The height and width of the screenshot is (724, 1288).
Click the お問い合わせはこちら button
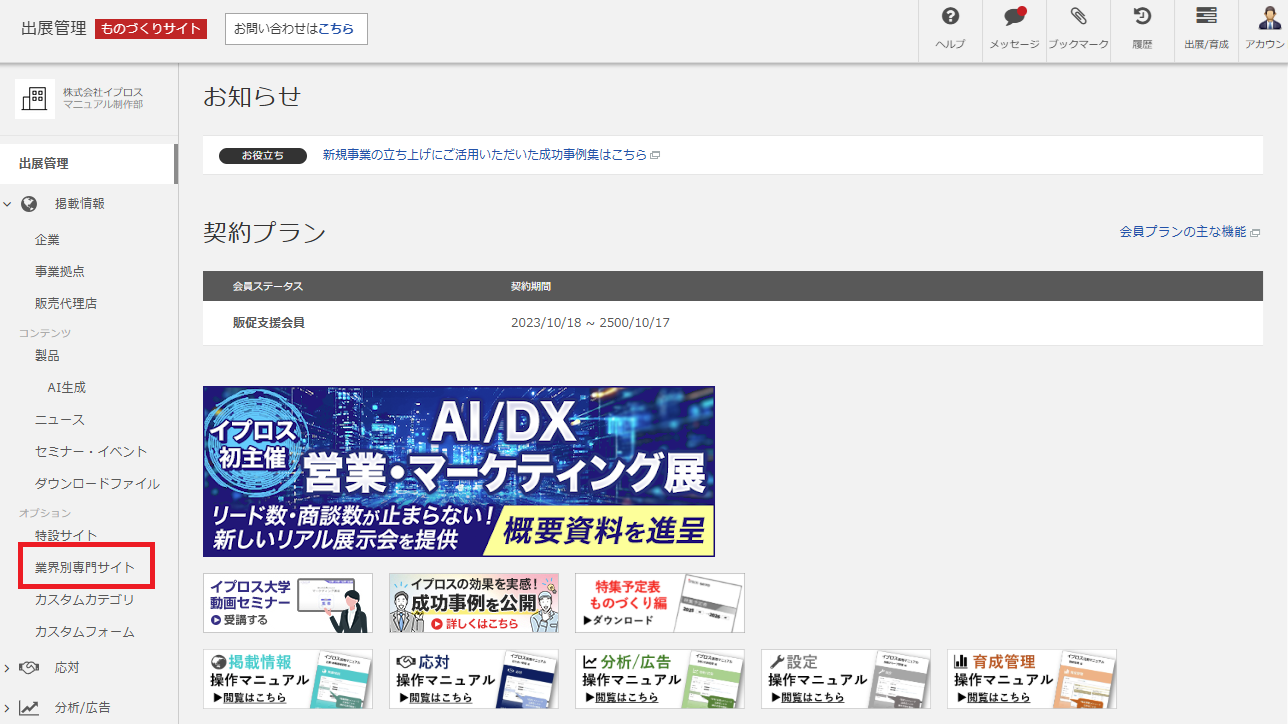point(296,28)
